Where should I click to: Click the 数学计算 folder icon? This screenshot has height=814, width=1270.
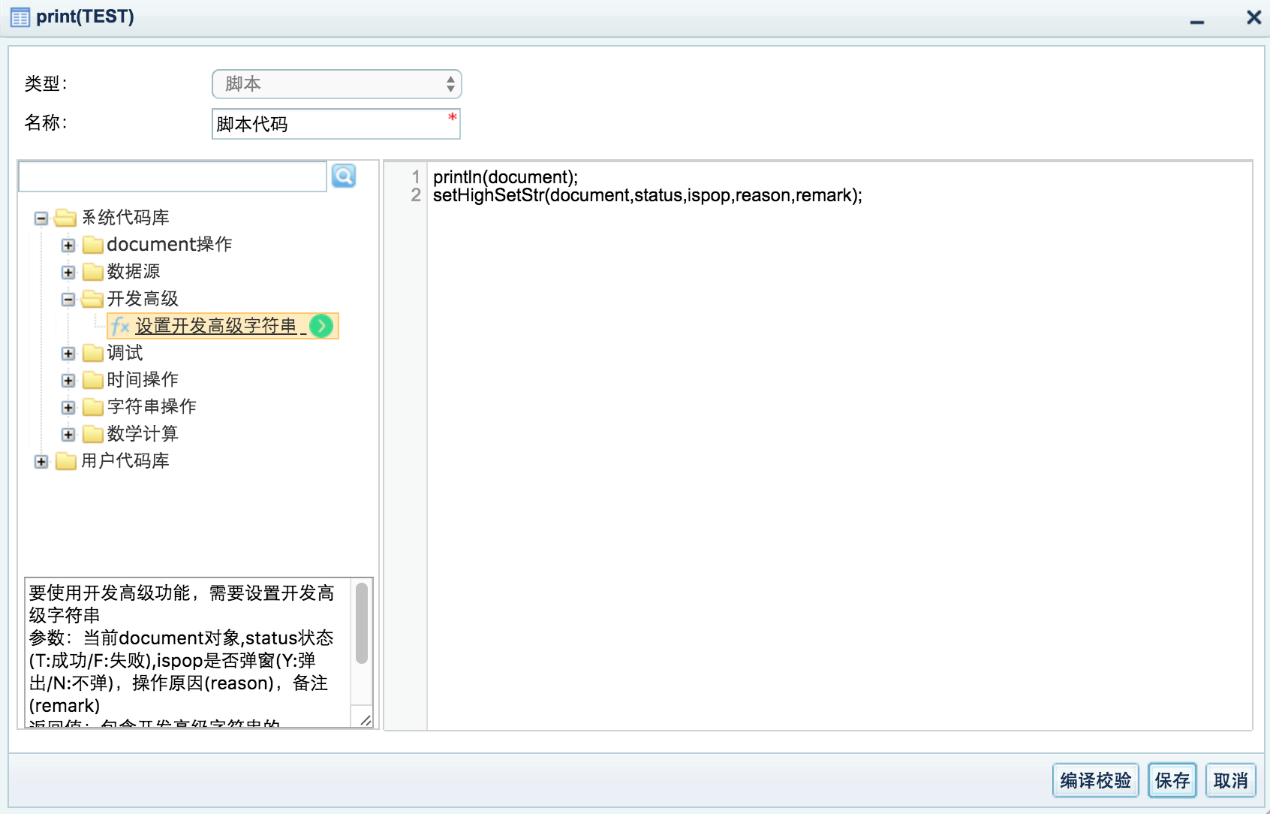[x=93, y=434]
